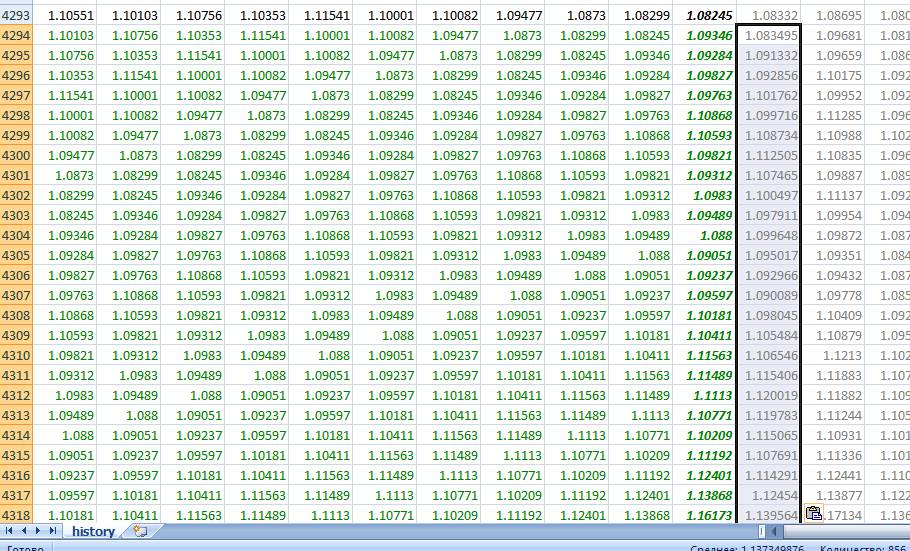Select the bold cell value 1.16173
910x551 pixels.
click(x=711, y=515)
